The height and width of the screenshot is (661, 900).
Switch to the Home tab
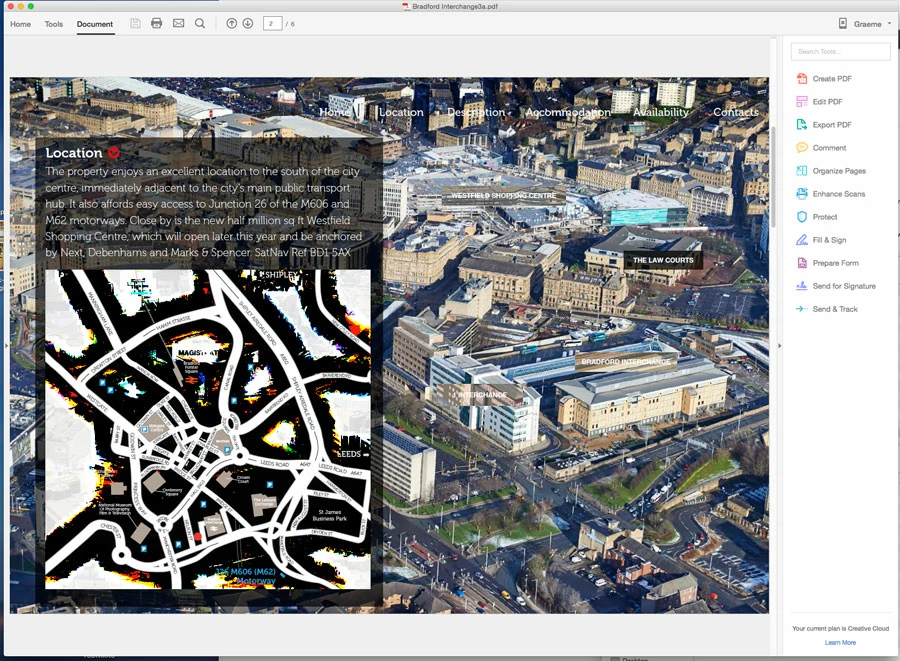pyautogui.click(x=21, y=24)
